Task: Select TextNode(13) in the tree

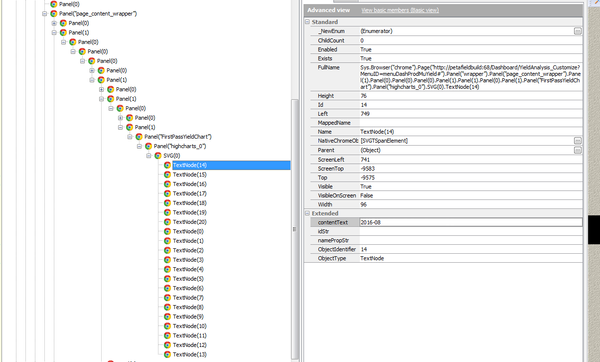Action: click(189, 355)
